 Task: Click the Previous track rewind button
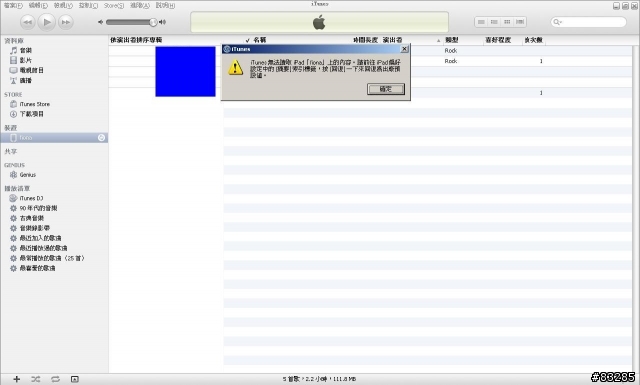[x=27, y=22]
